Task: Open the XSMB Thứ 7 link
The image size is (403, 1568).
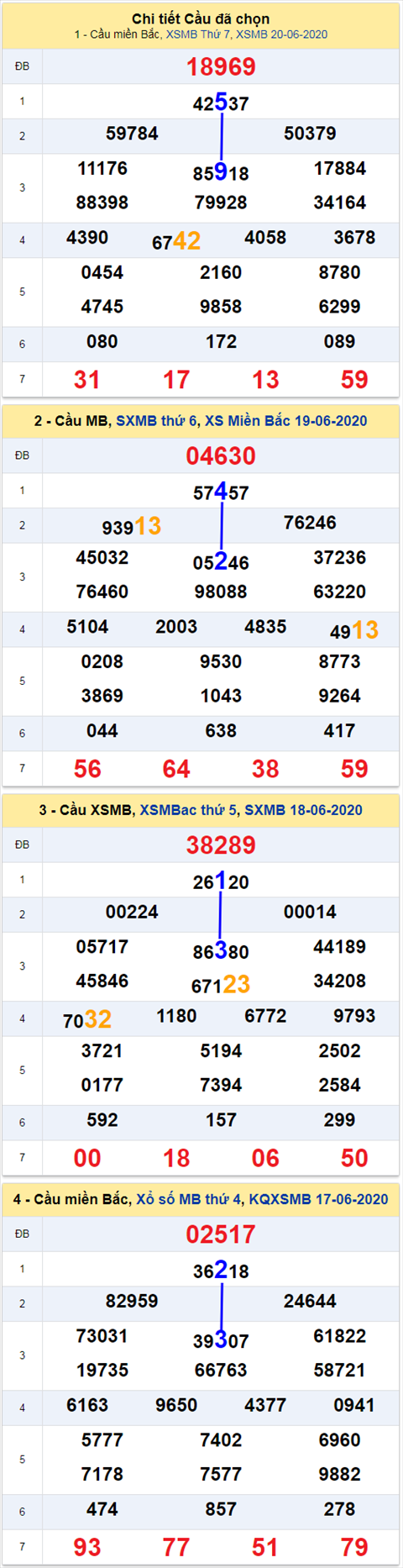Action: (x=198, y=34)
